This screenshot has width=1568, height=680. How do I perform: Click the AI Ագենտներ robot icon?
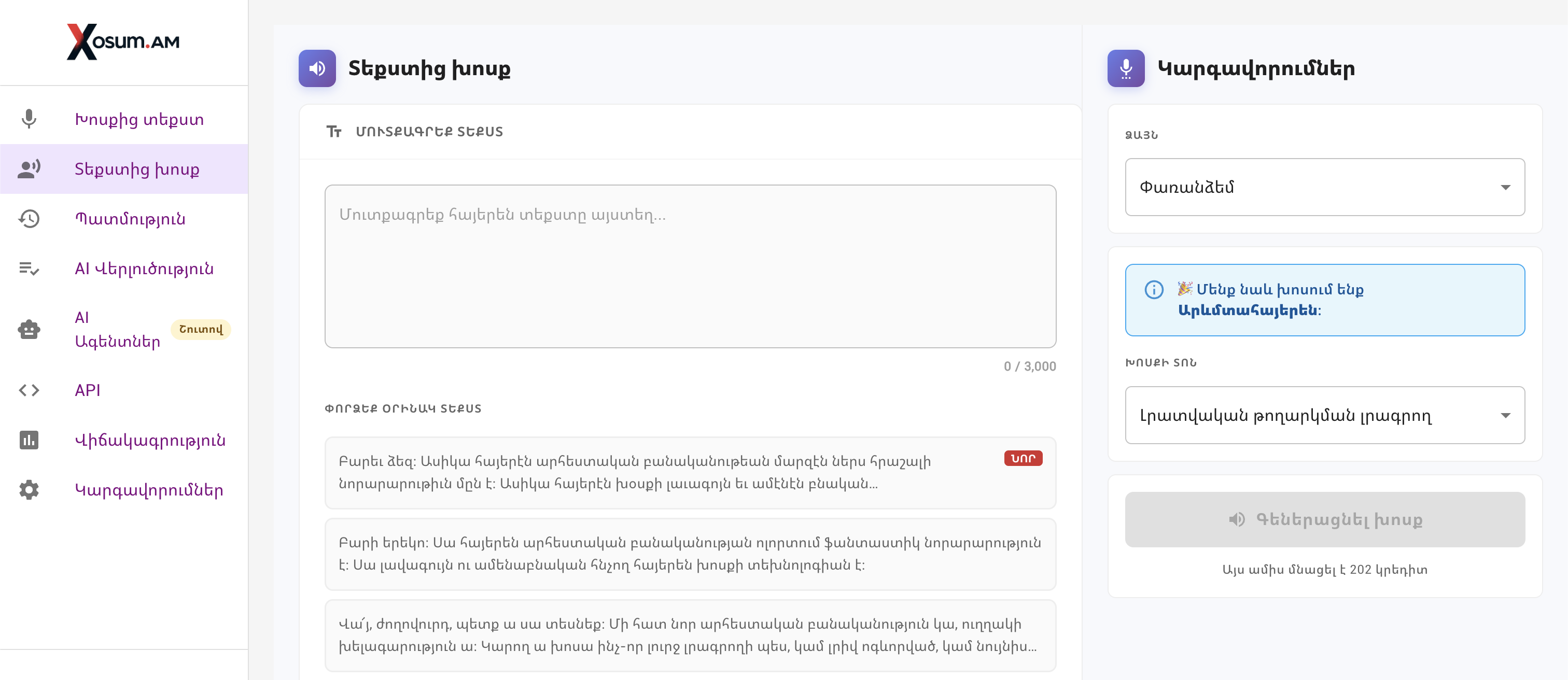click(x=29, y=330)
